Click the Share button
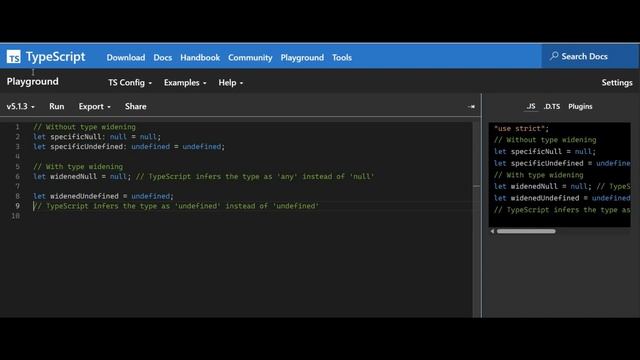 pos(136,107)
